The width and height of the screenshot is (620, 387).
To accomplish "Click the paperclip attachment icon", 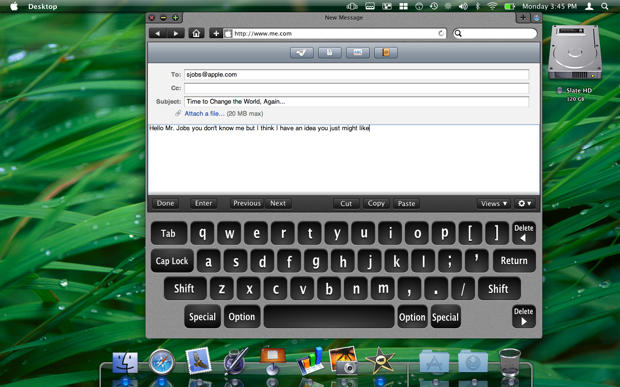I will tap(178, 113).
